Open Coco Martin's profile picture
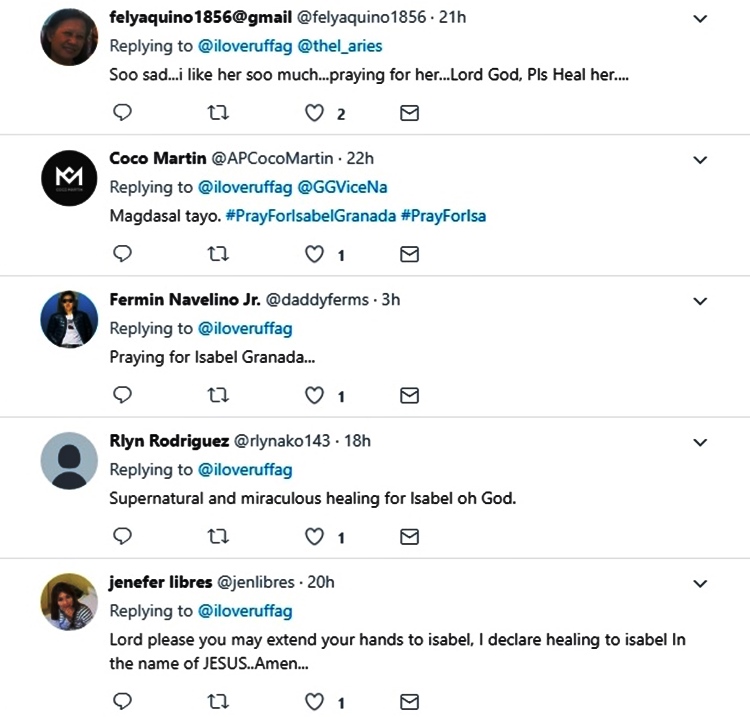750x717 pixels. click(69, 179)
